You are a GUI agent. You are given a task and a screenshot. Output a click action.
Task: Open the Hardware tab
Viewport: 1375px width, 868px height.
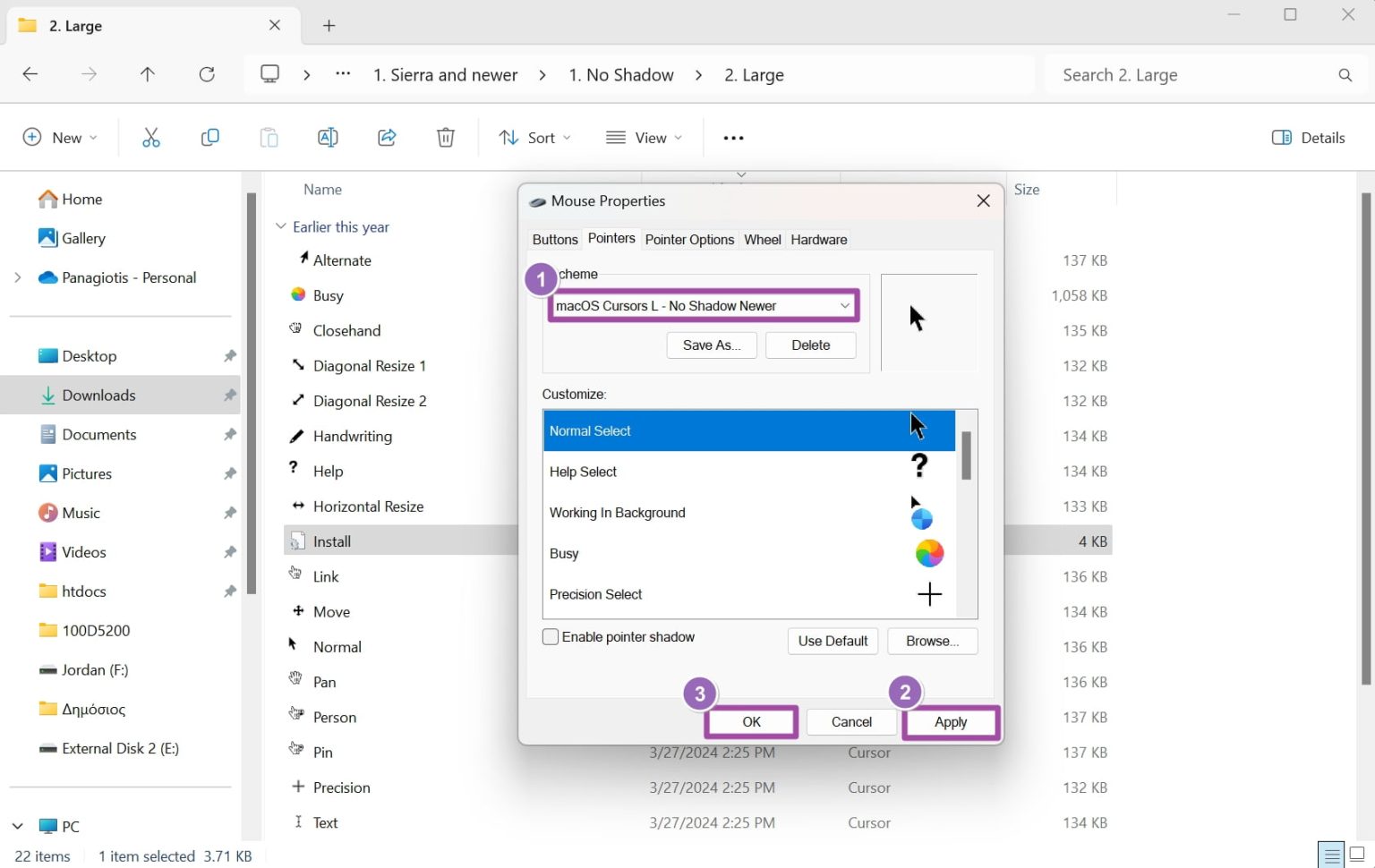tap(818, 239)
